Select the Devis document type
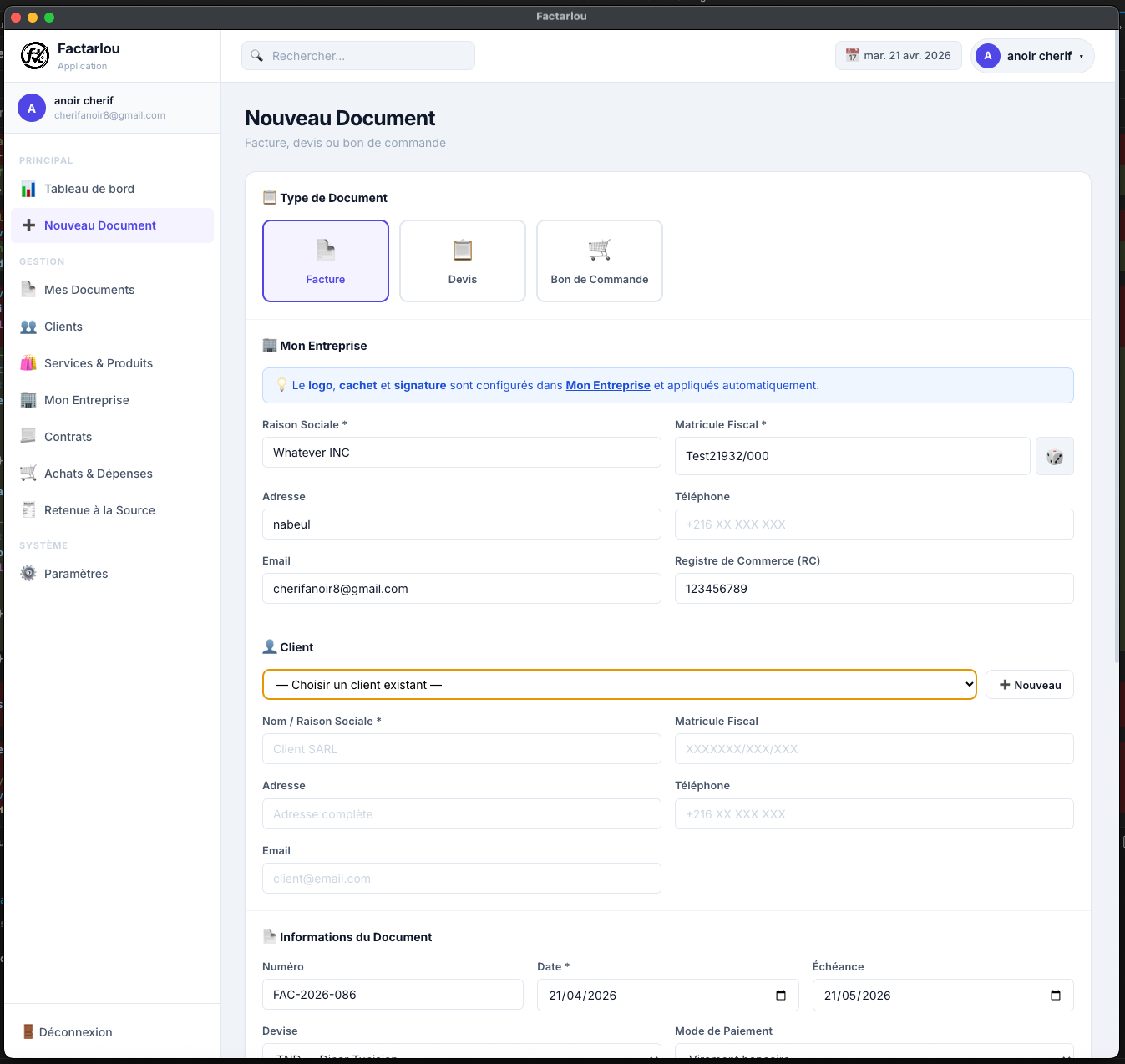The image size is (1125, 1064). tap(463, 261)
